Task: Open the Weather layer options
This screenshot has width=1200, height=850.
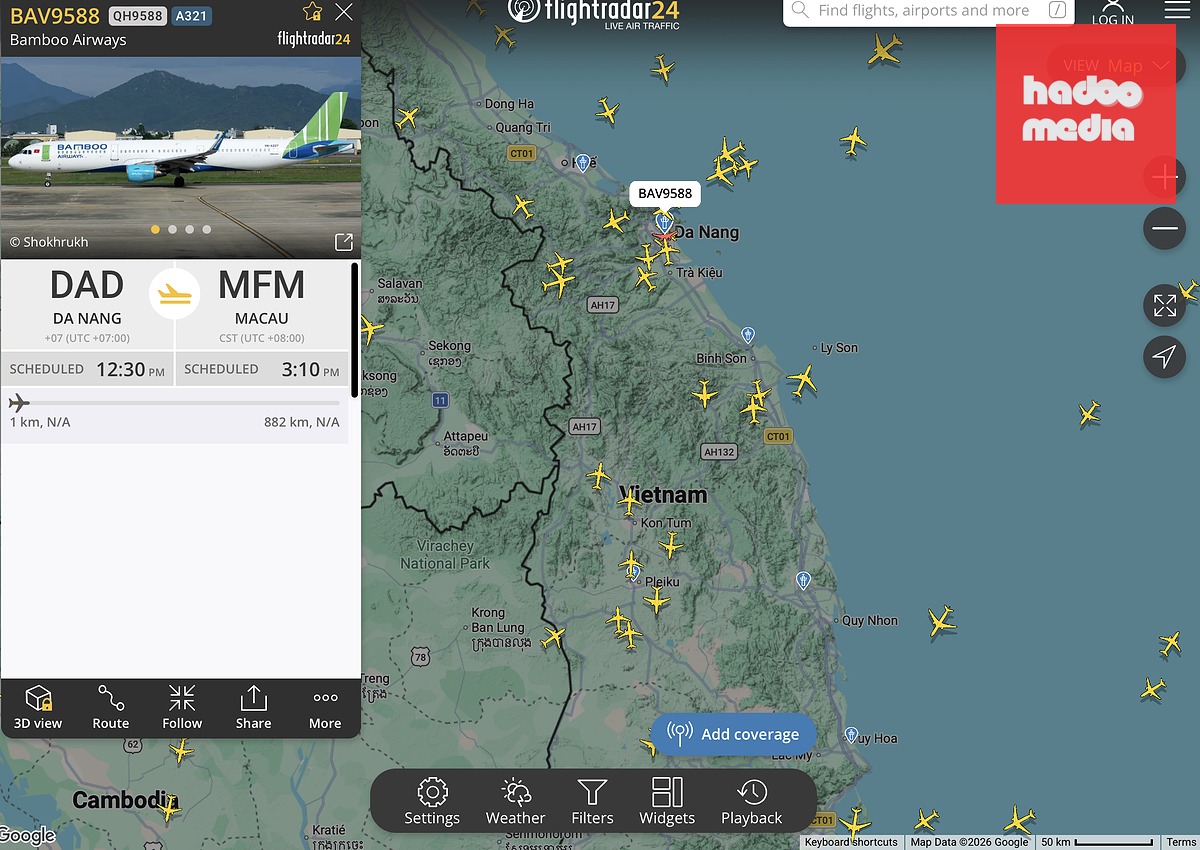Action: 515,802
